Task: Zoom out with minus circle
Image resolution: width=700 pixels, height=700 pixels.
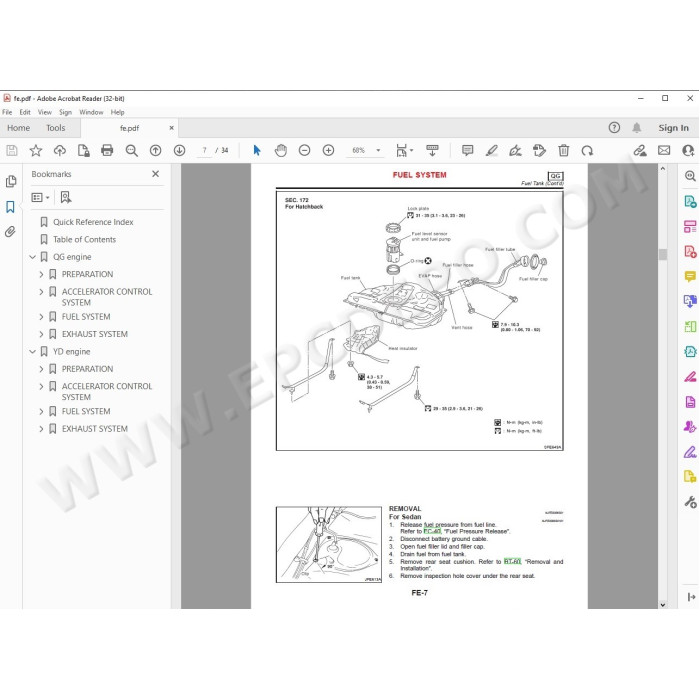Action: [304, 150]
